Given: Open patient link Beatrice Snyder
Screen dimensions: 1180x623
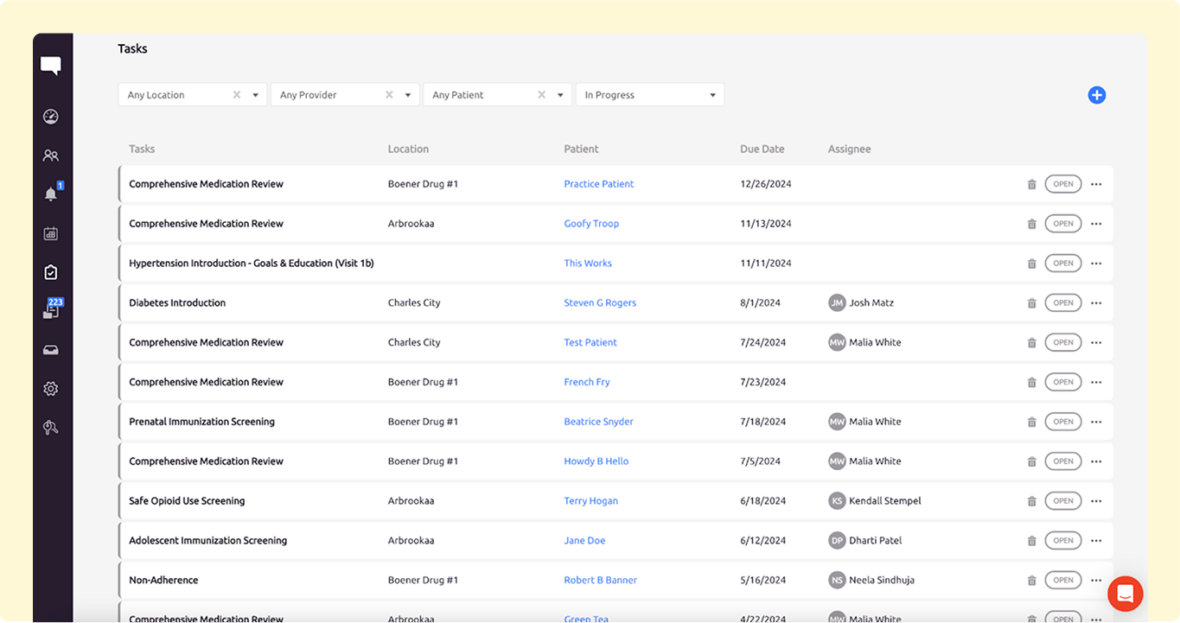Looking at the screenshot, I should 598,422.
